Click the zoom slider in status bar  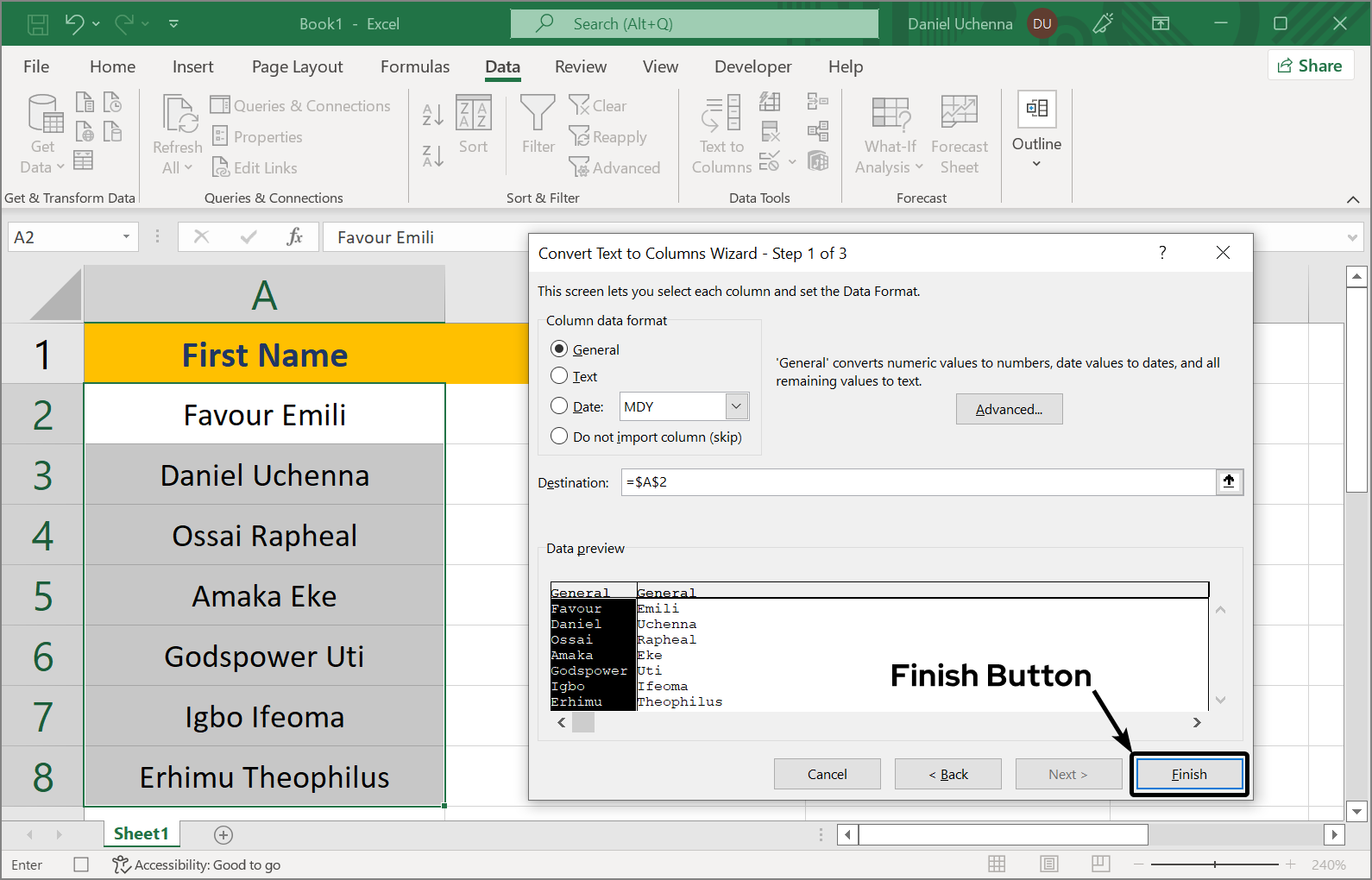point(1214,864)
